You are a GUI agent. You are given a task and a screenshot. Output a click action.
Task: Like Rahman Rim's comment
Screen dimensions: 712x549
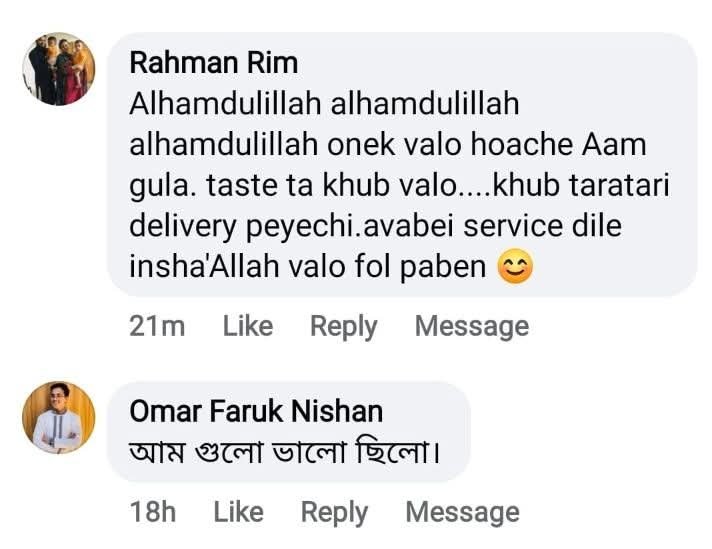248,326
